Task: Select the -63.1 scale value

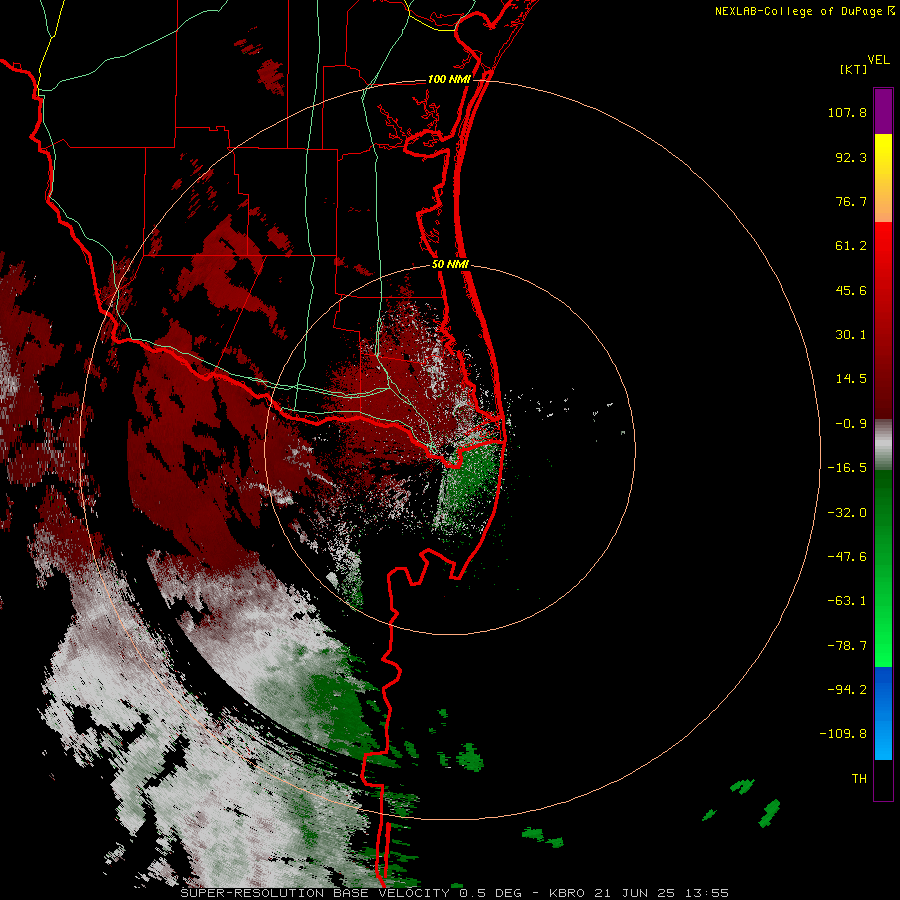Action: pyautogui.click(x=847, y=601)
